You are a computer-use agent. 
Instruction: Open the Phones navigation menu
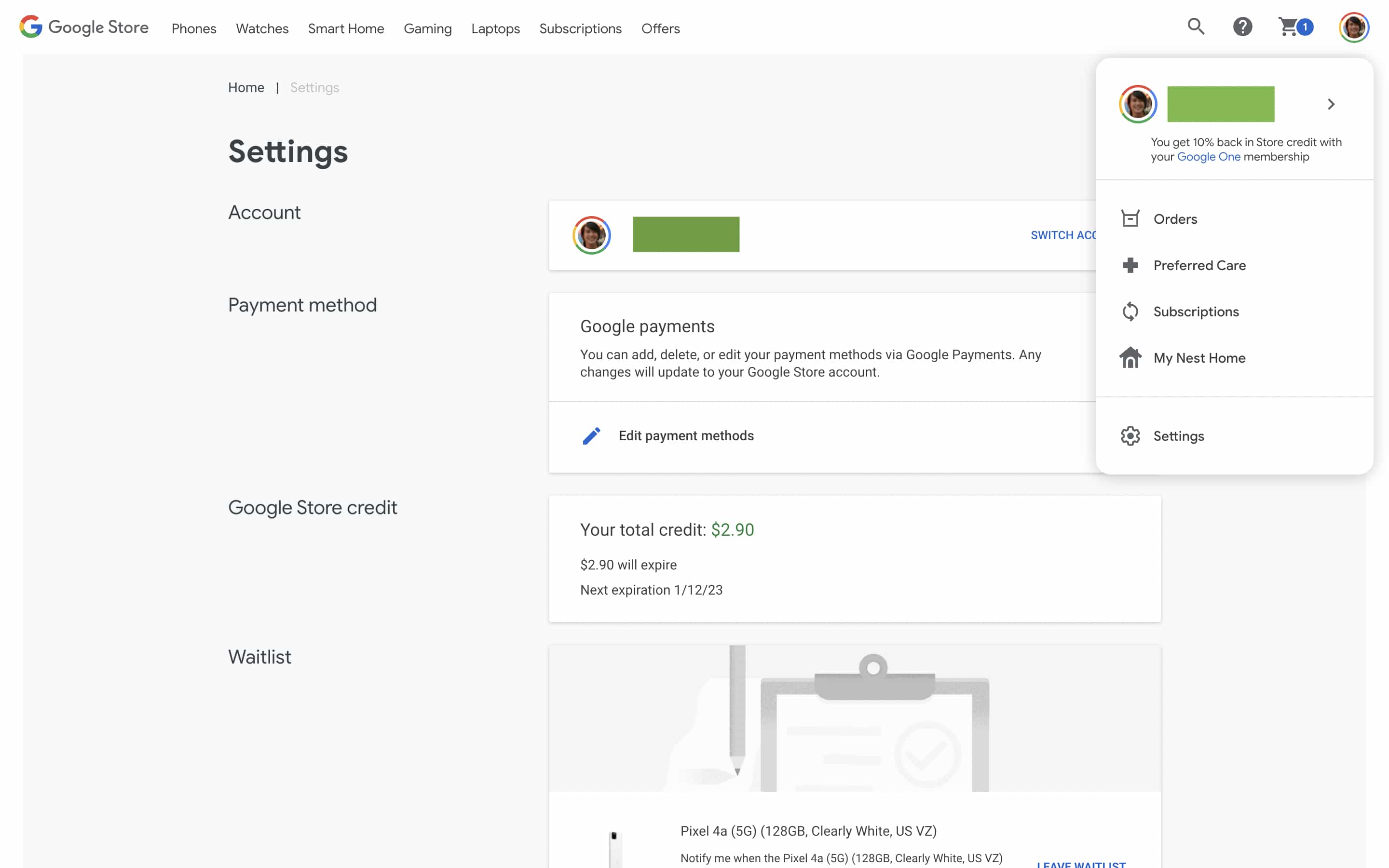(x=193, y=28)
